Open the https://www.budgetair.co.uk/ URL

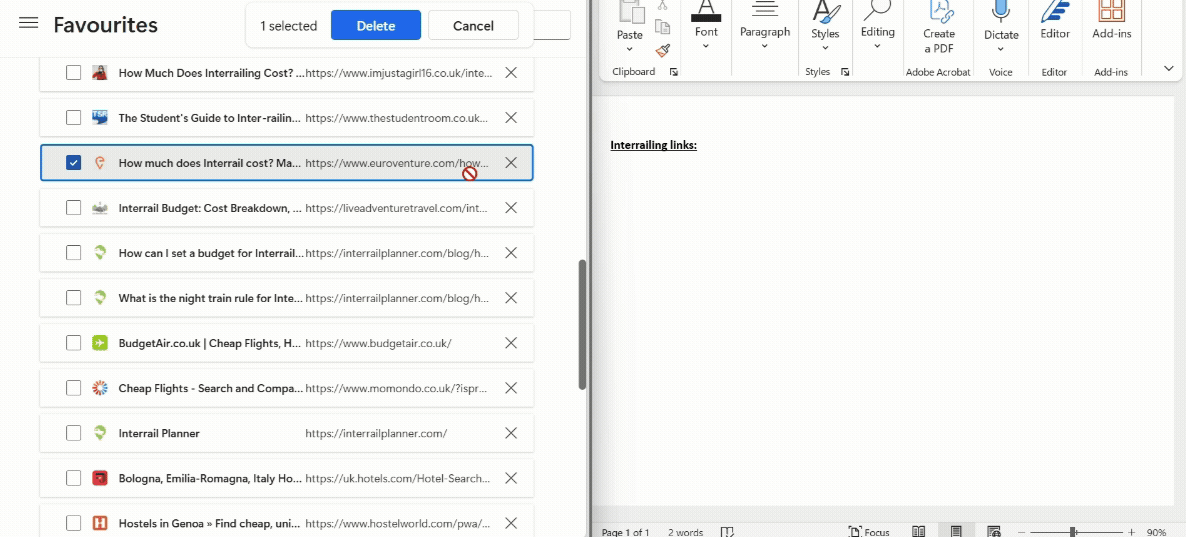(378, 343)
